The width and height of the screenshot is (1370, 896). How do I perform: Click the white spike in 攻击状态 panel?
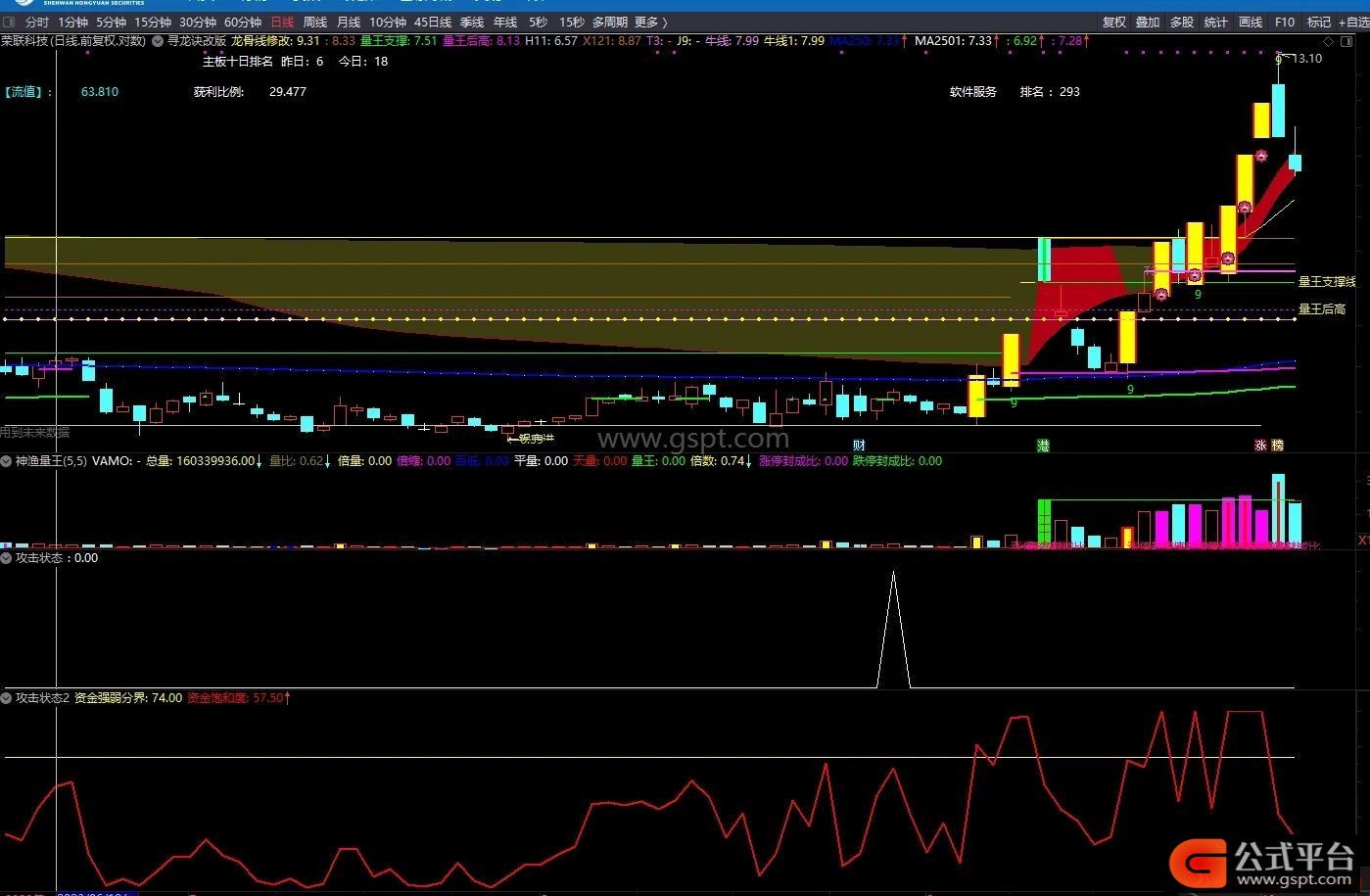[893, 629]
